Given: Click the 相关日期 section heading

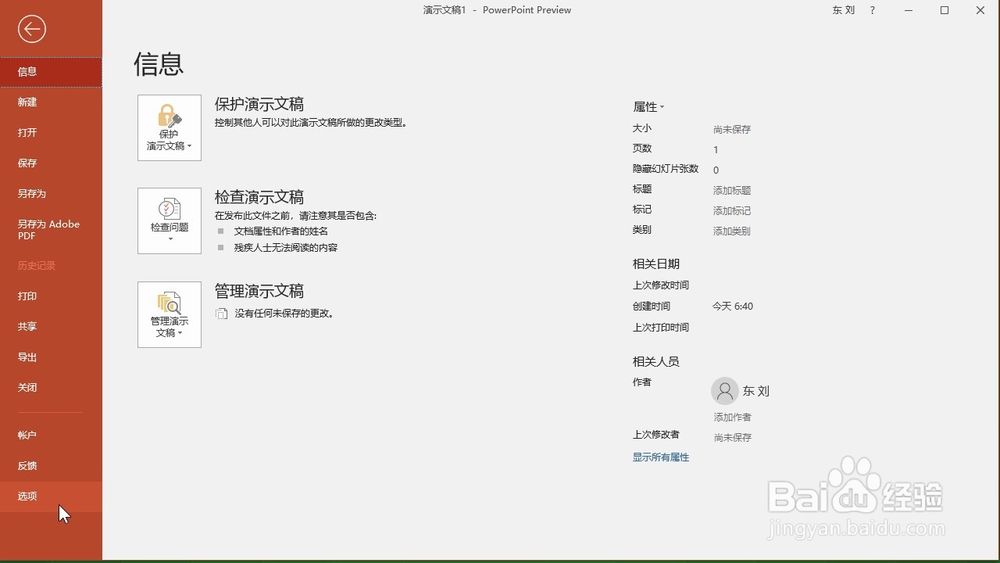Looking at the screenshot, I should (x=656, y=263).
